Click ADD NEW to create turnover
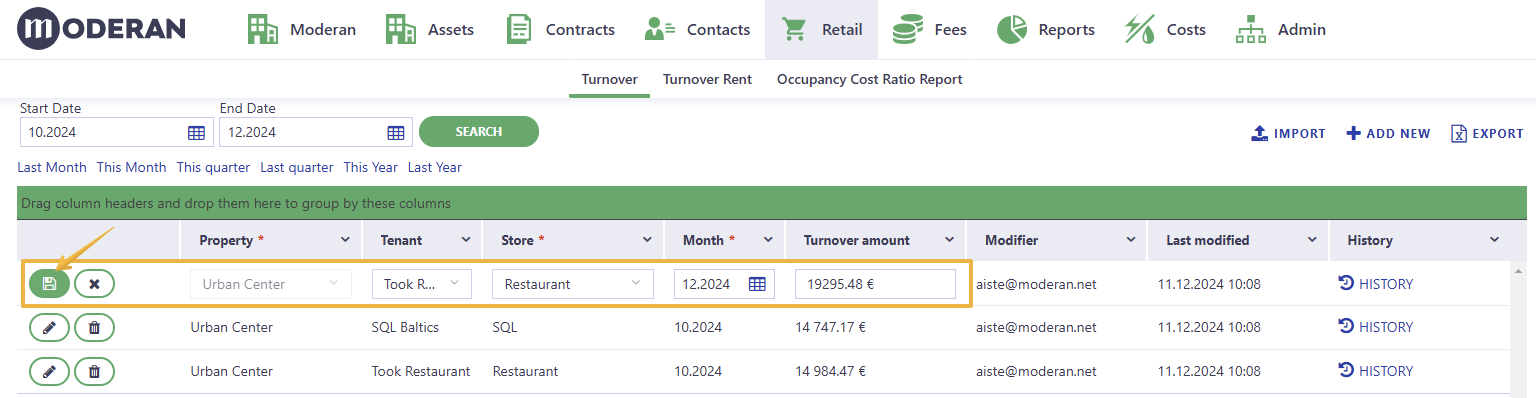 pos(1388,133)
